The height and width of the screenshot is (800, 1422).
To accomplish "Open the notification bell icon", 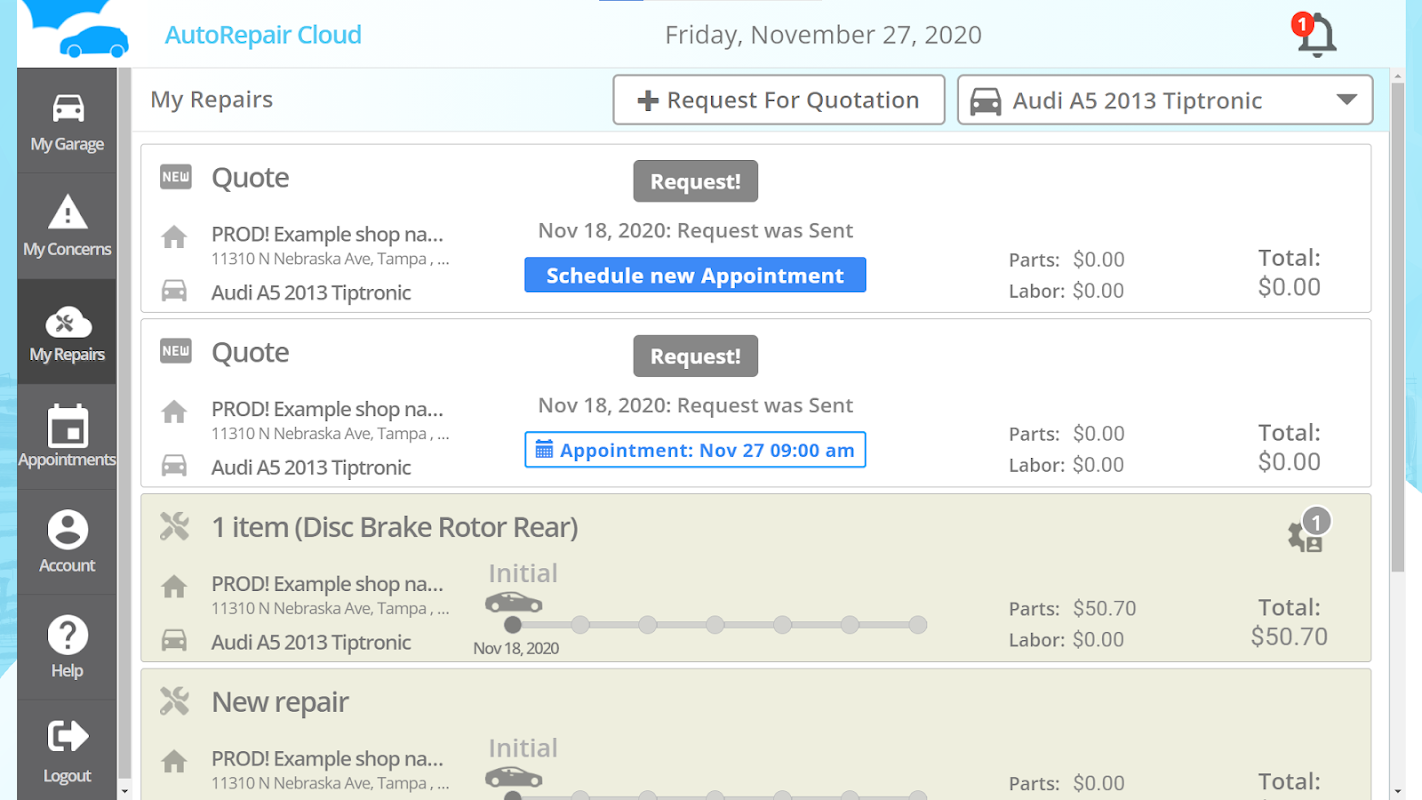I will click(1316, 37).
